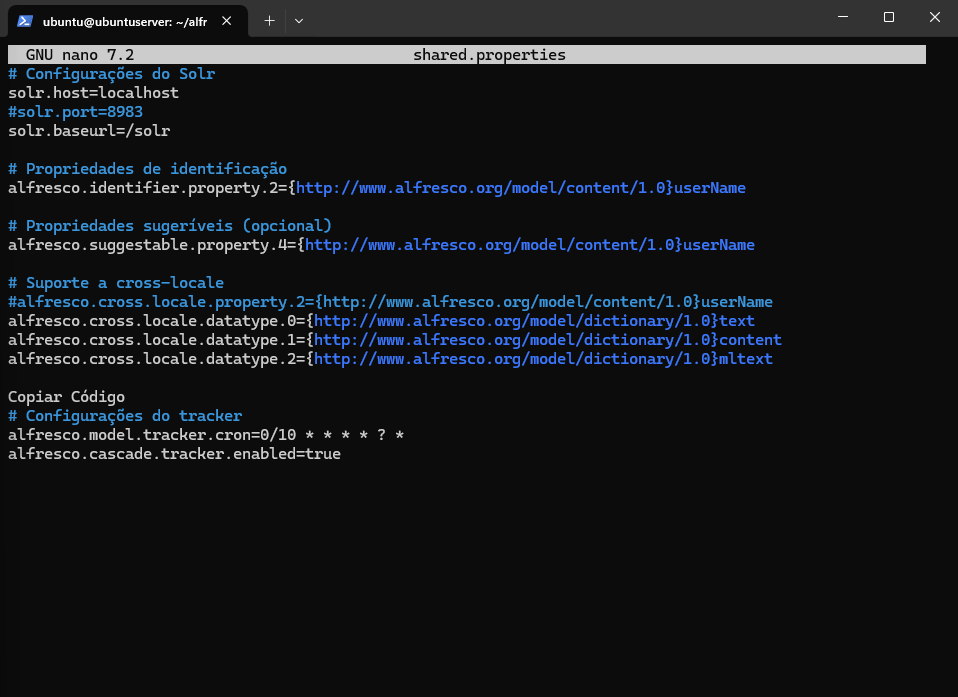Close the ubuntu@ubuntuserver terminal tab

point(232,21)
